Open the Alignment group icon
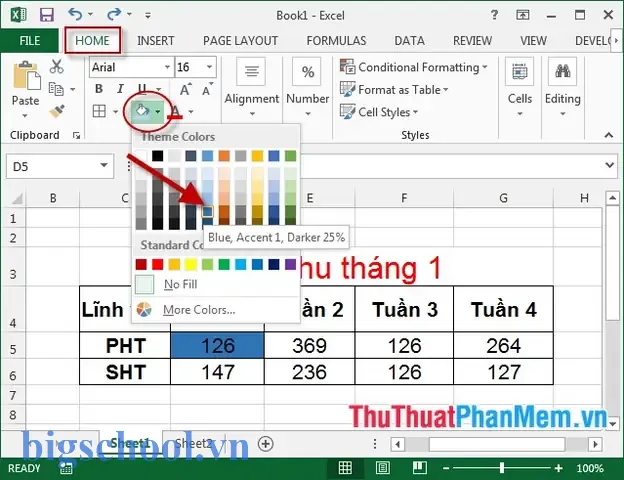Image resolution: width=624 pixels, height=480 pixels. click(251, 71)
